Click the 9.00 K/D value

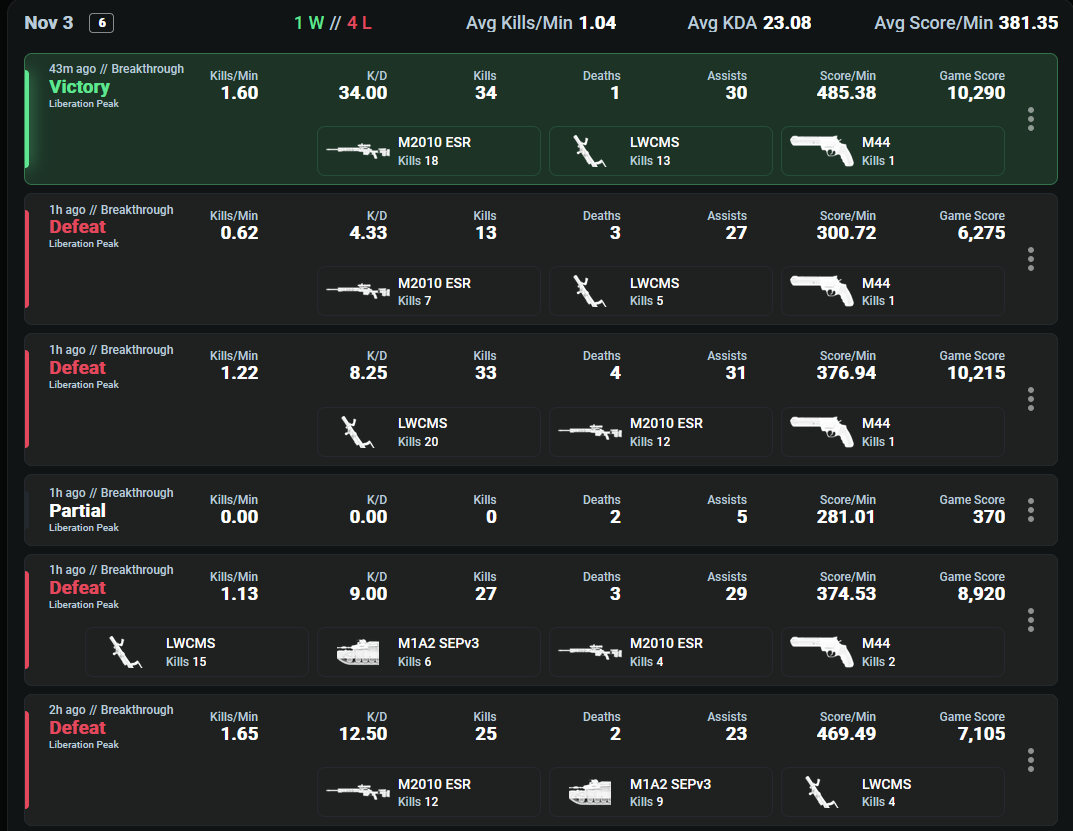368,594
